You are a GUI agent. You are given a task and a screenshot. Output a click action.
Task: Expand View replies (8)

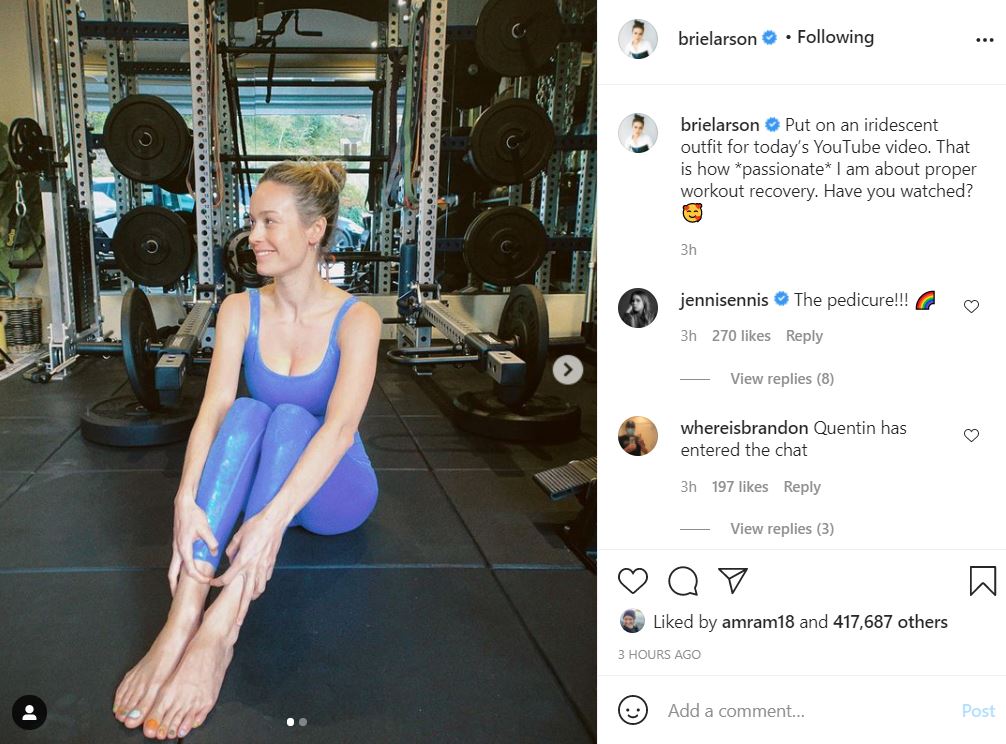click(x=781, y=379)
